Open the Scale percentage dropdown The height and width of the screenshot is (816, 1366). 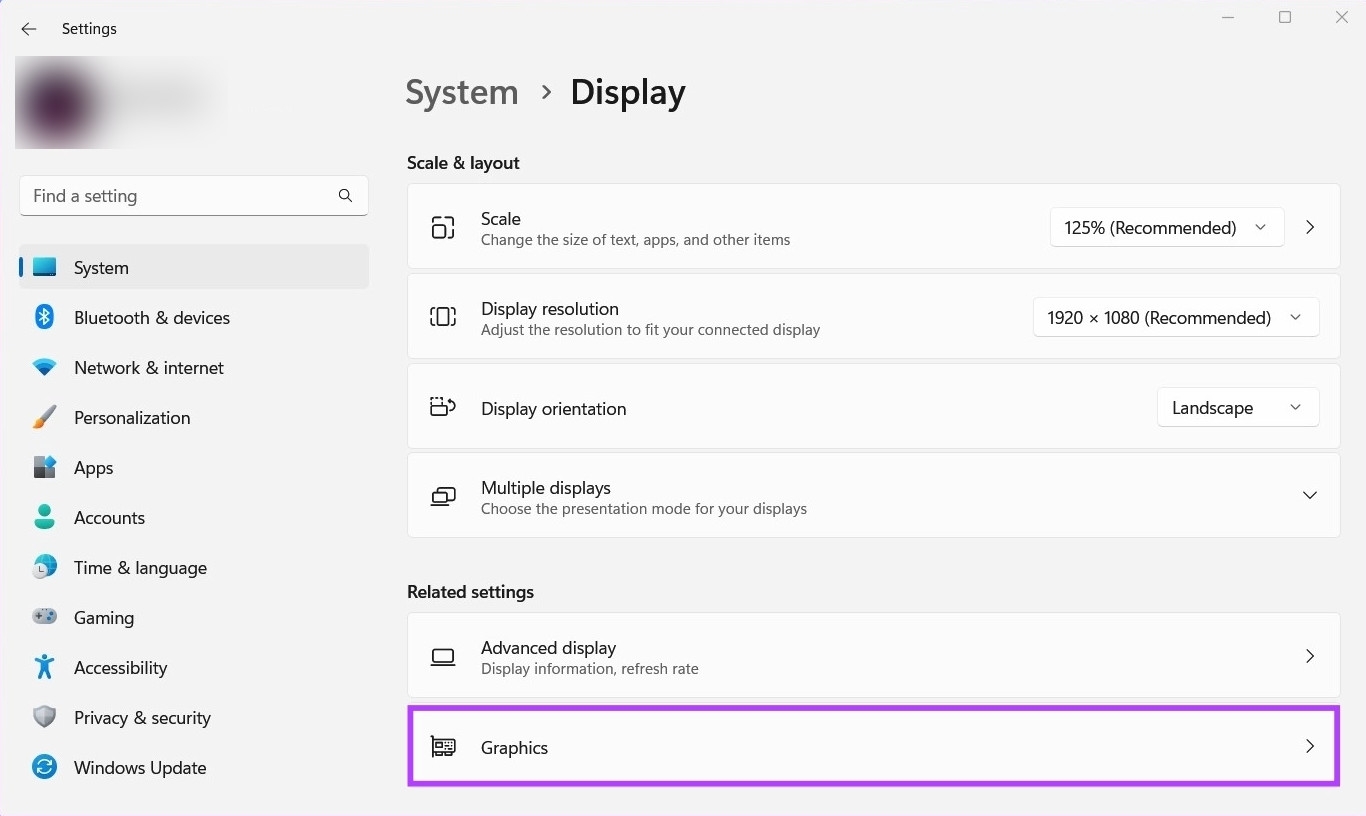(x=1166, y=228)
